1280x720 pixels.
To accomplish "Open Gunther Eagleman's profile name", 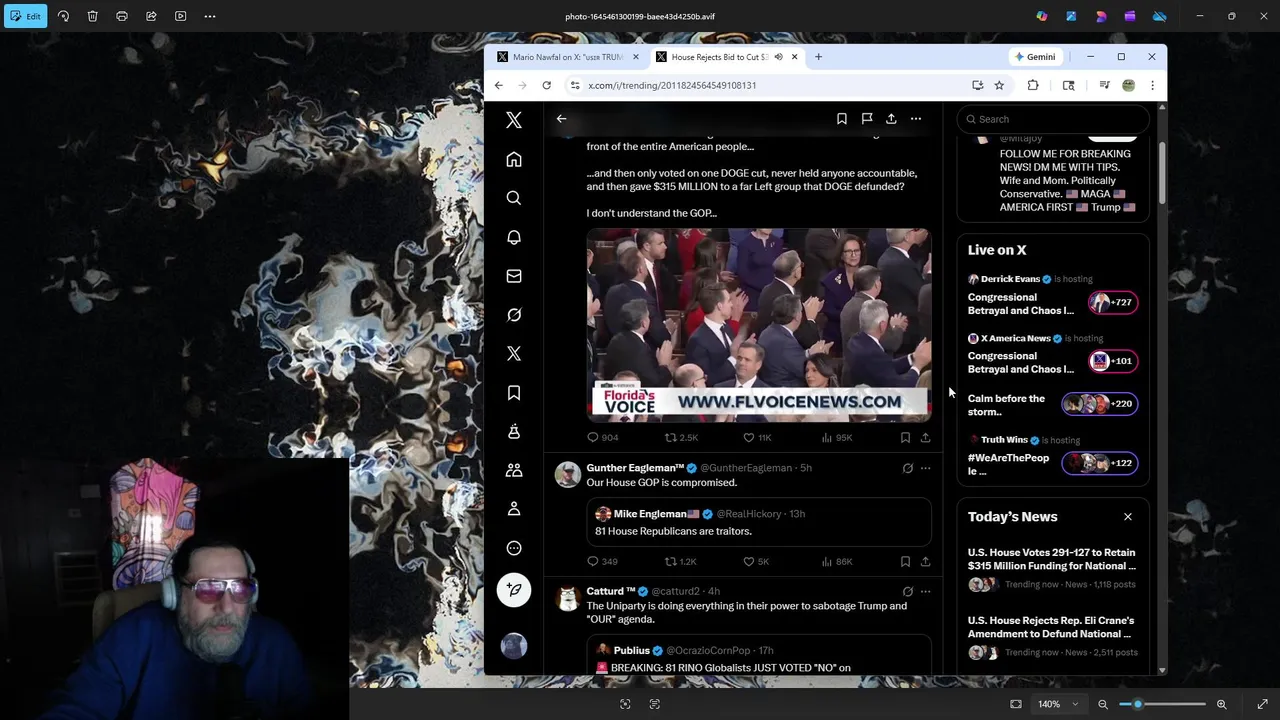I will (635, 468).
